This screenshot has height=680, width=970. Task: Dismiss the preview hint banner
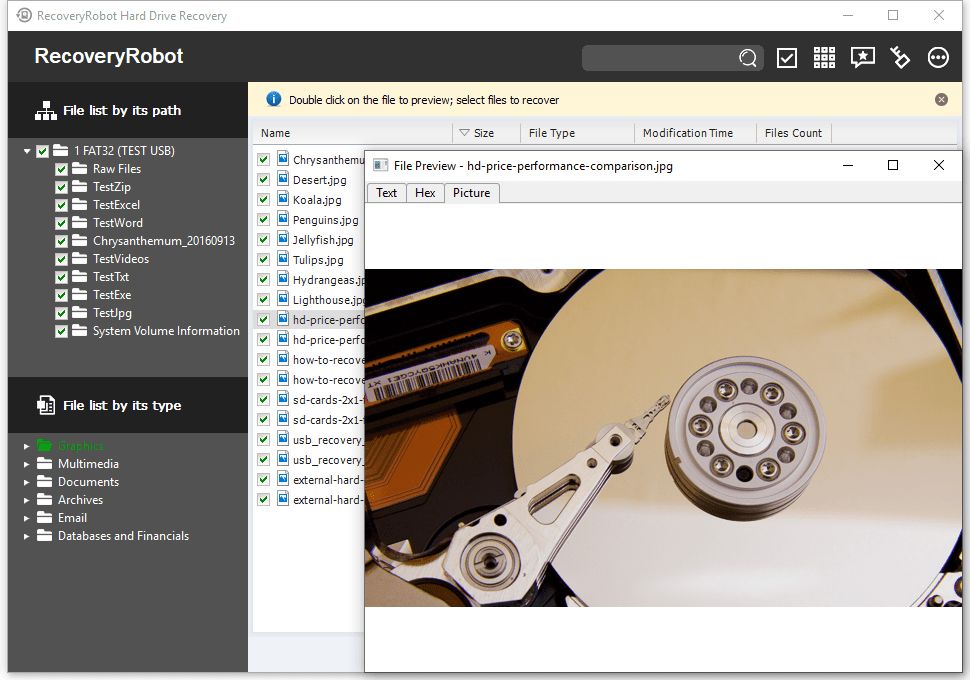[941, 99]
